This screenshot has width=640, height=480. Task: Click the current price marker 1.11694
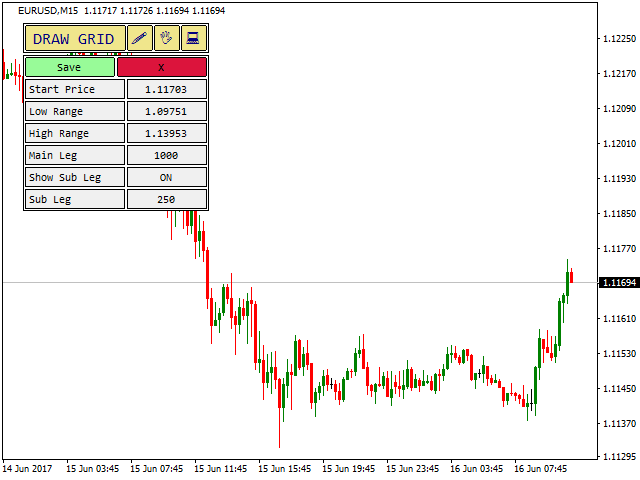[x=617, y=283]
